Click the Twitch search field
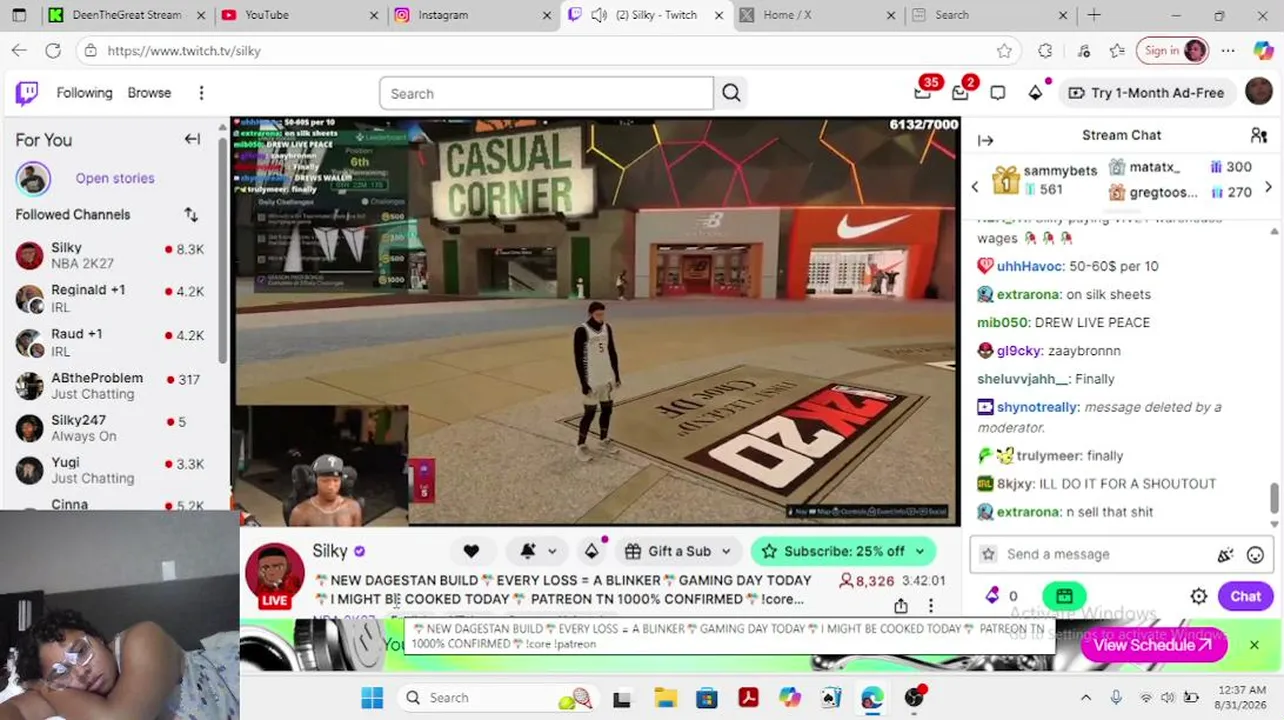Image resolution: width=1284 pixels, height=720 pixels. tap(546, 93)
